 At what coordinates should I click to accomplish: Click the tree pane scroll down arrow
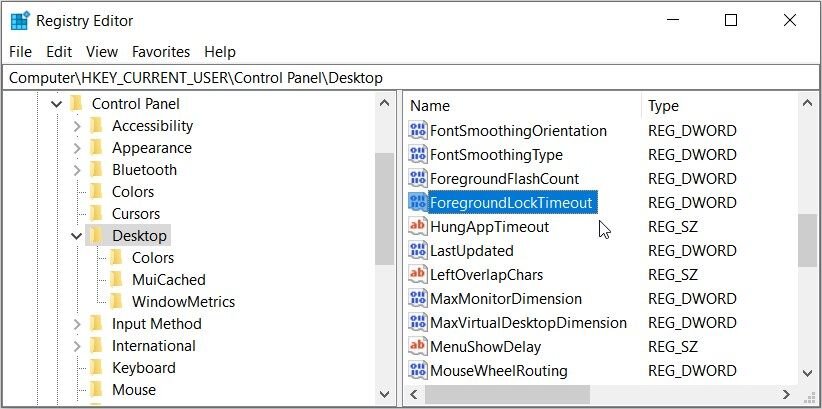pos(384,394)
